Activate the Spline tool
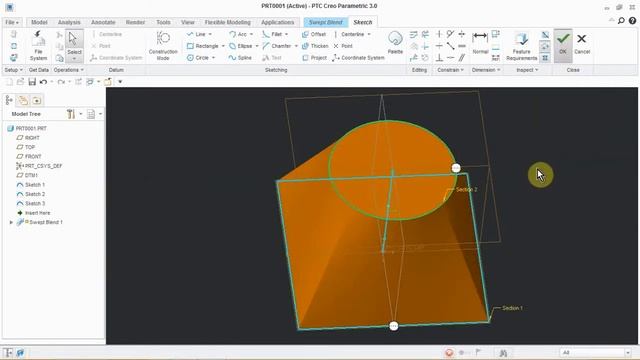This screenshot has width=640, height=360. tap(240, 58)
